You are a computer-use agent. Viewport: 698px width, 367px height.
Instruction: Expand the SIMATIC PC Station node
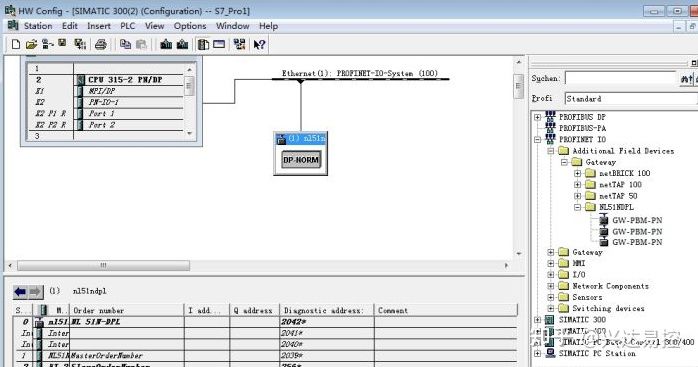pyautogui.click(x=538, y=354)
